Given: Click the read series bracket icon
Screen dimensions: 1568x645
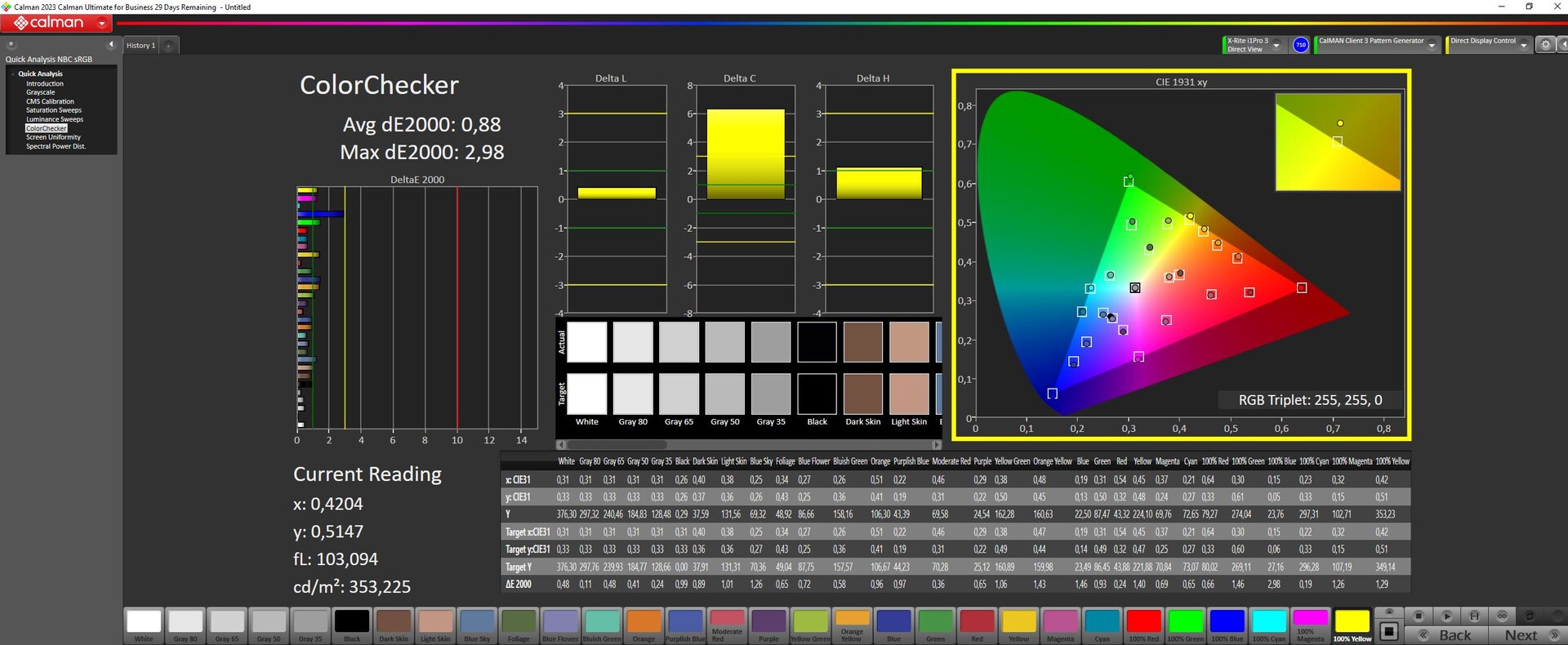Looking at the screenshot, I should [1474, 616].
